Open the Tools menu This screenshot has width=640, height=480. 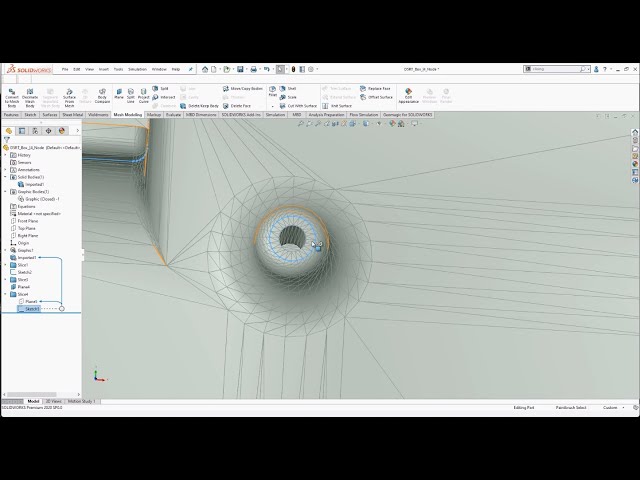[118, 69]
